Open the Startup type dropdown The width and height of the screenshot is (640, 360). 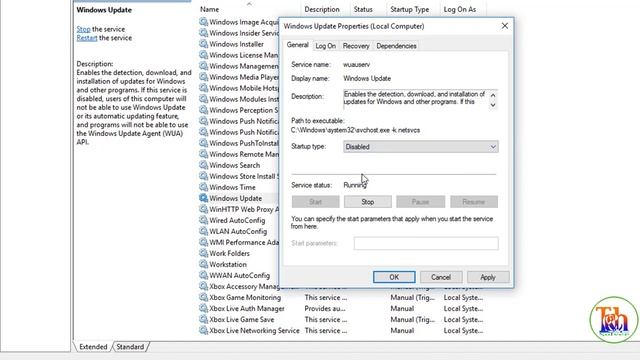[x=421, y=147]
